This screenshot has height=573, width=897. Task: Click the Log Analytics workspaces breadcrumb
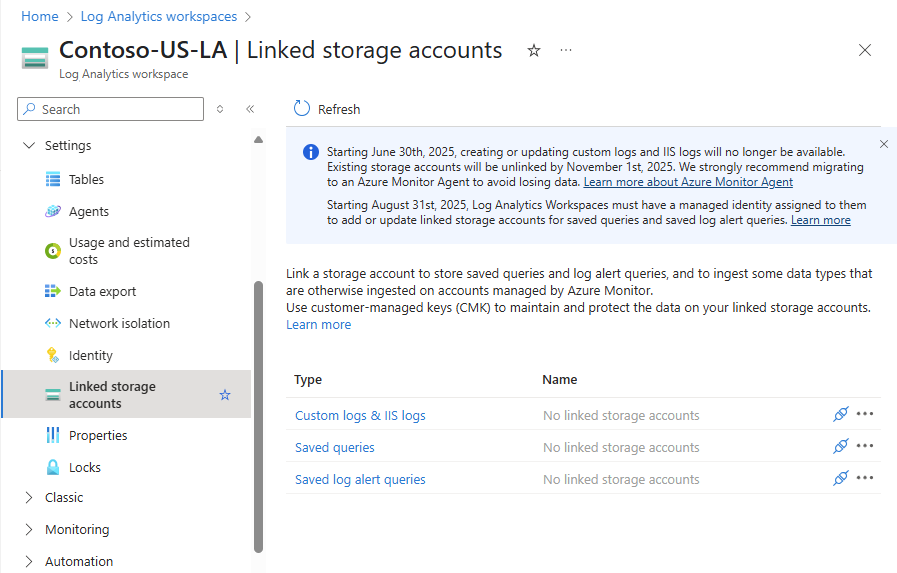tap(159, 16)
